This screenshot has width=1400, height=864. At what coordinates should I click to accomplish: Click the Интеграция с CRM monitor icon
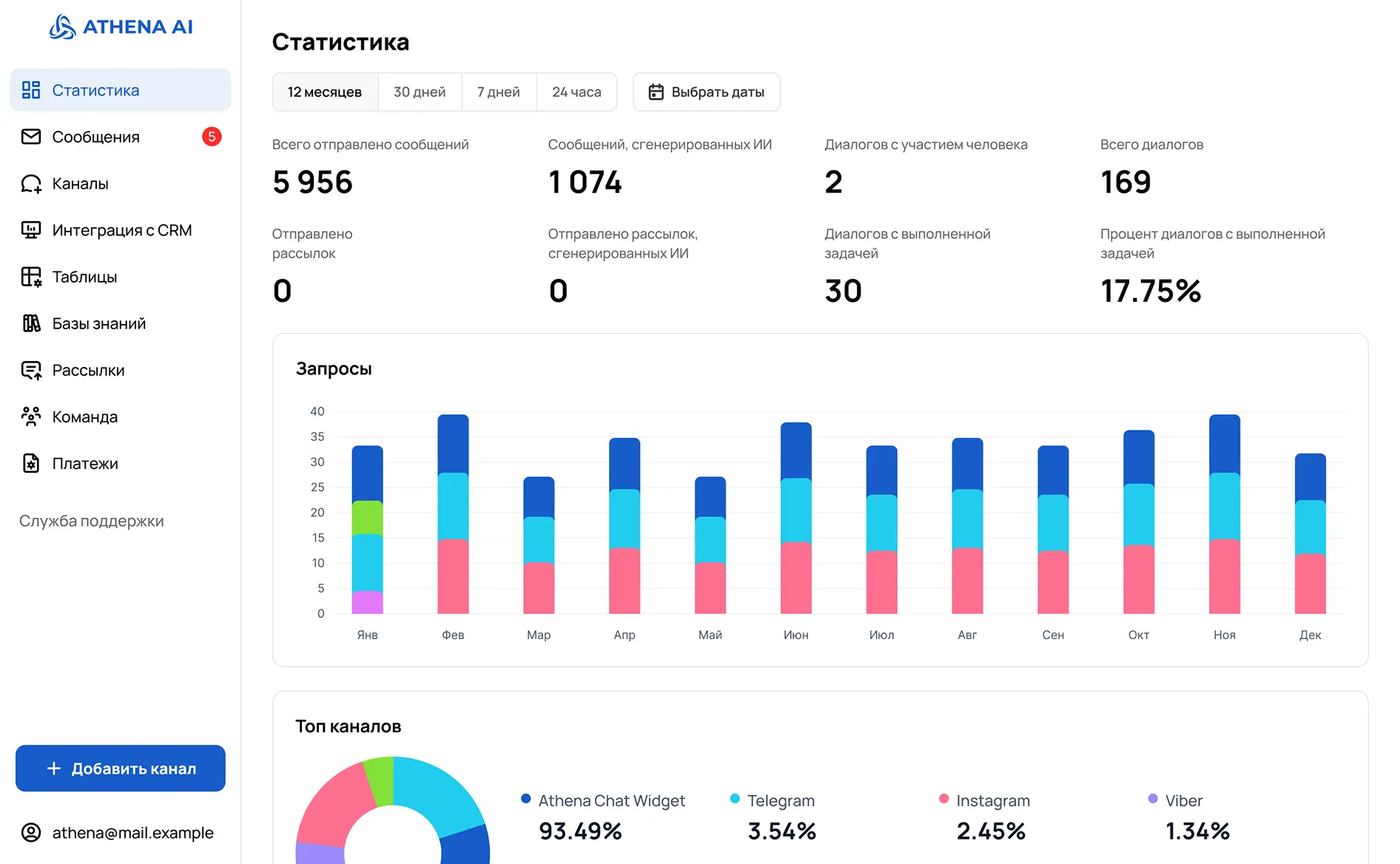click(x=31, y=230)
